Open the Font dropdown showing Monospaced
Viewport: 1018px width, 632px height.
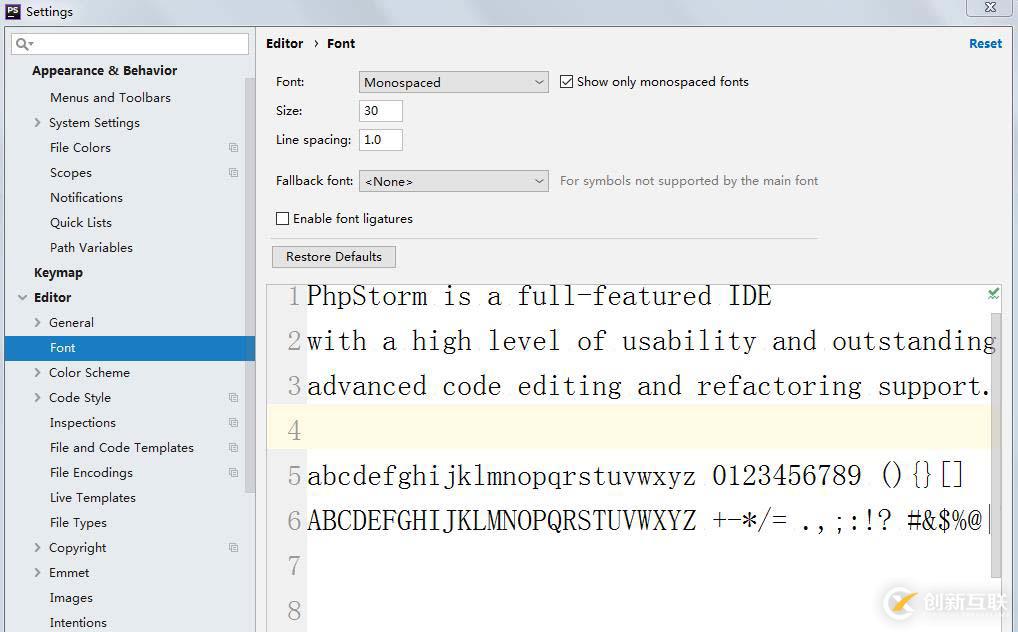[x=454, y=82]
